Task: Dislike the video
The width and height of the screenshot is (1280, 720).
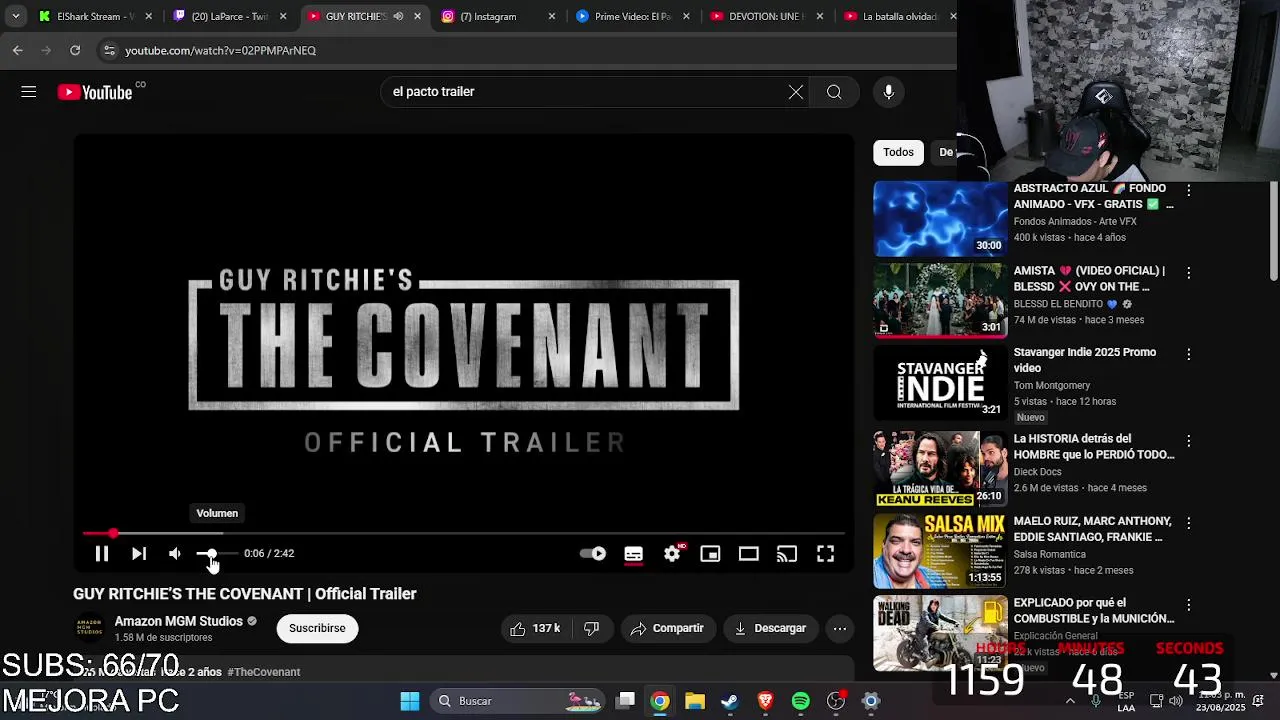Action: pyautogui.click(x=592, y=628)
